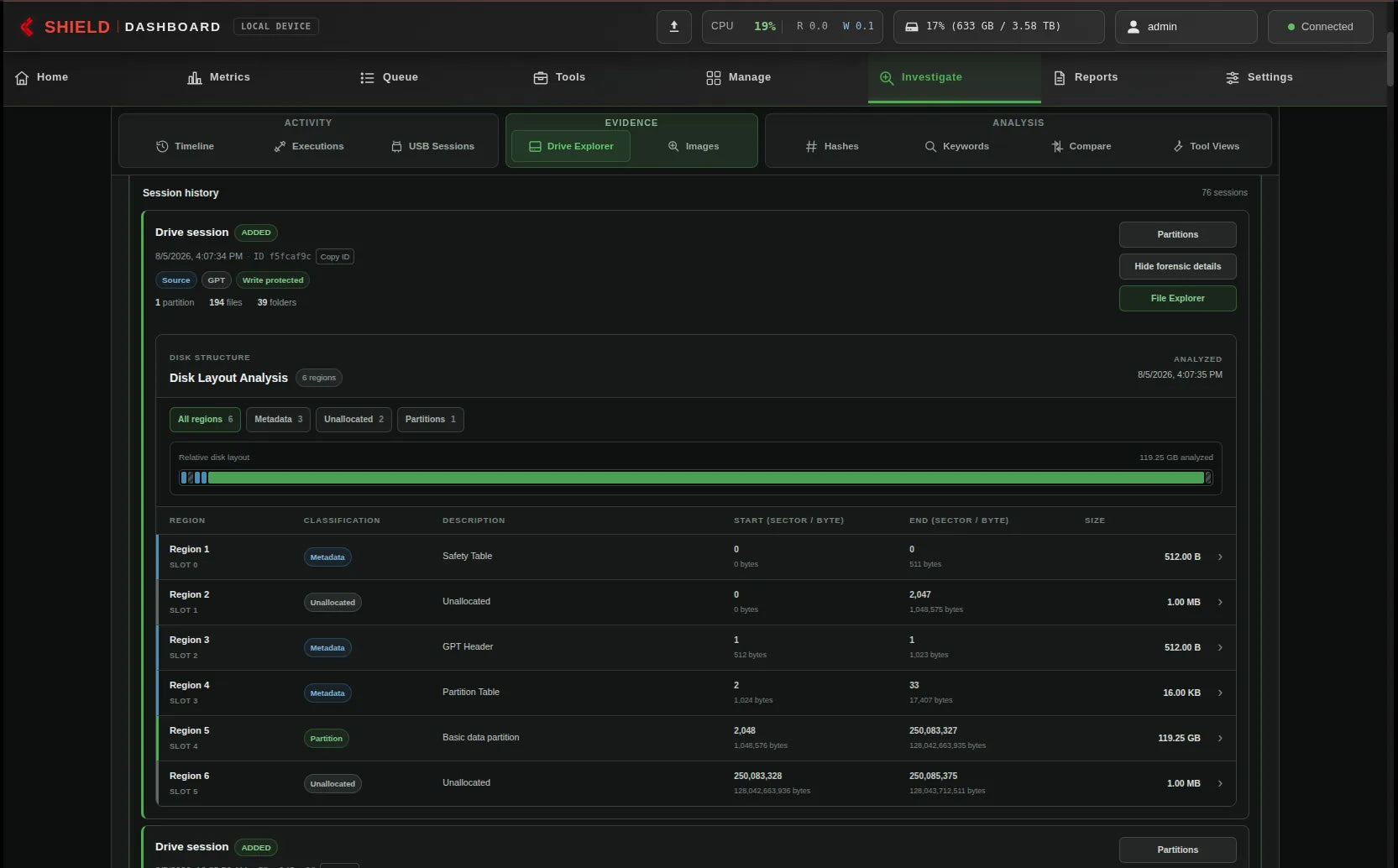Click the Hashes hash symbol icon
The image size is (1398, 868).
pyautogui.click(x=811, y=146)
